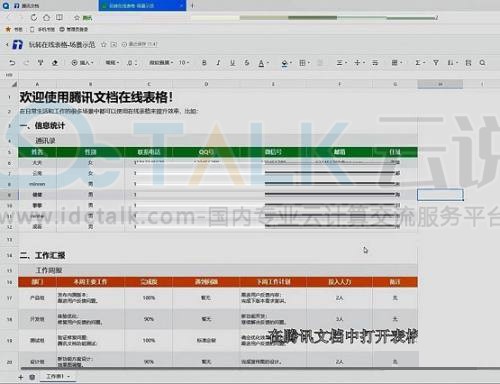500x384 pixels.
Task: Click the Undo arrow in the toolbar
Action: click(12, 63)
